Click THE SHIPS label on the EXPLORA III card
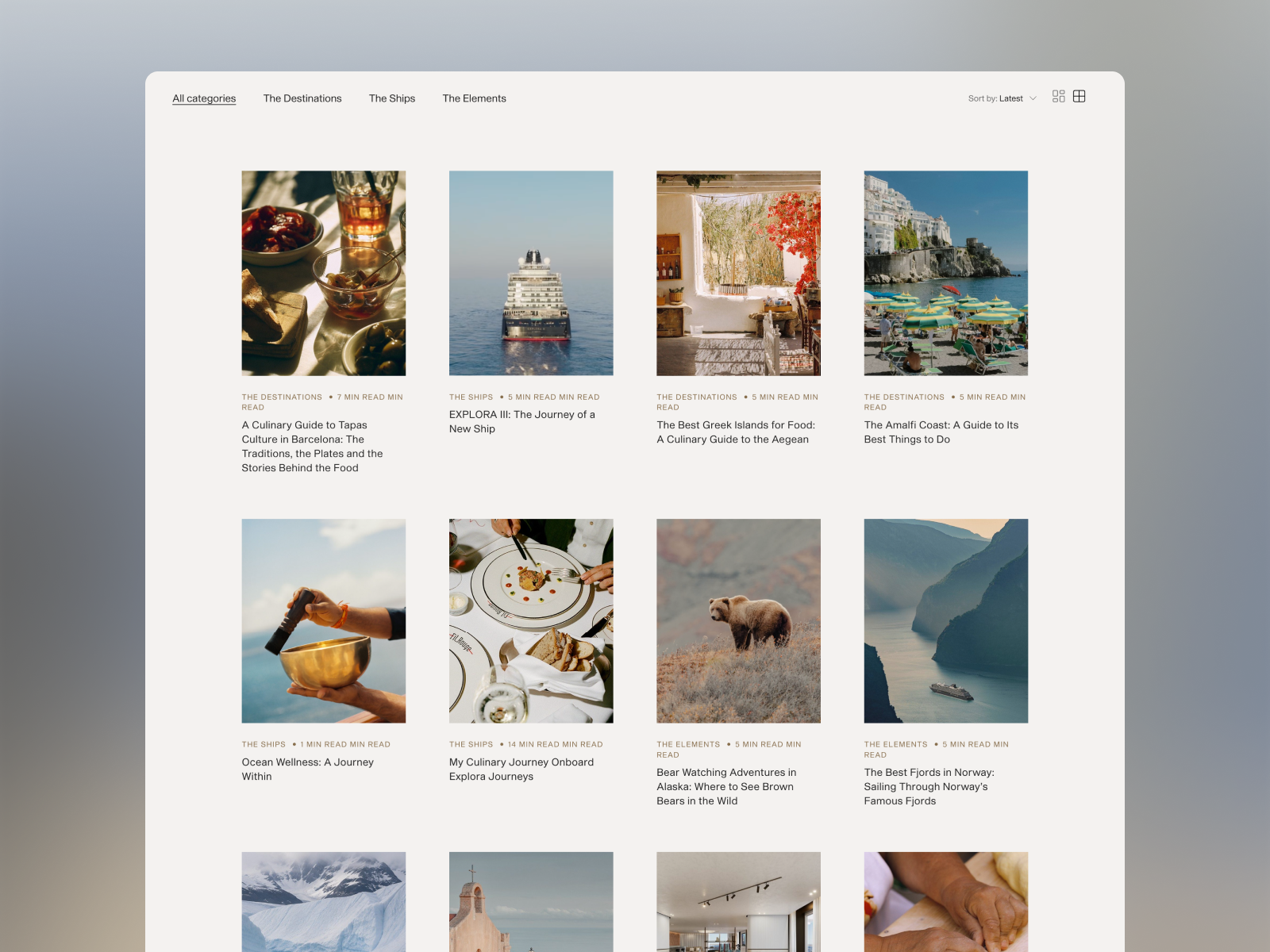This screenshot has width=1270, height=952. click(471, 397)
